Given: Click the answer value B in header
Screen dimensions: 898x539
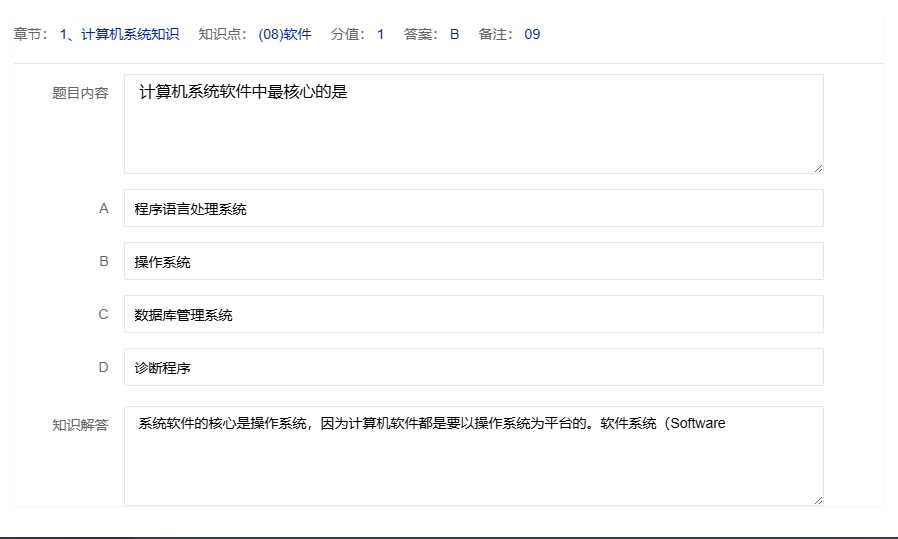Looking at the screenshot, I should [x=454, y=35].
